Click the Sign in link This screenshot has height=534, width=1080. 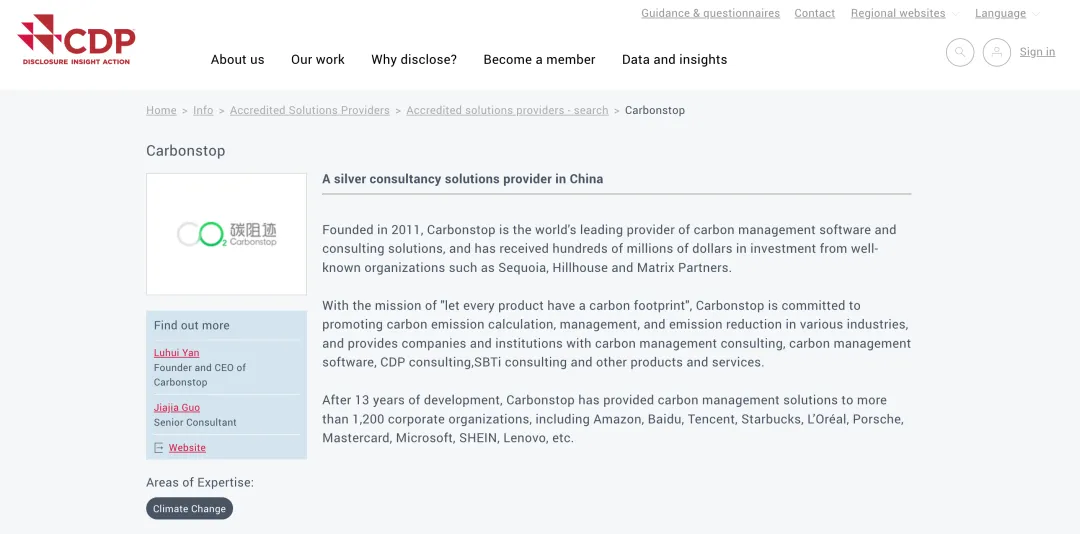pyautogui.click(x=1037, y=52)
